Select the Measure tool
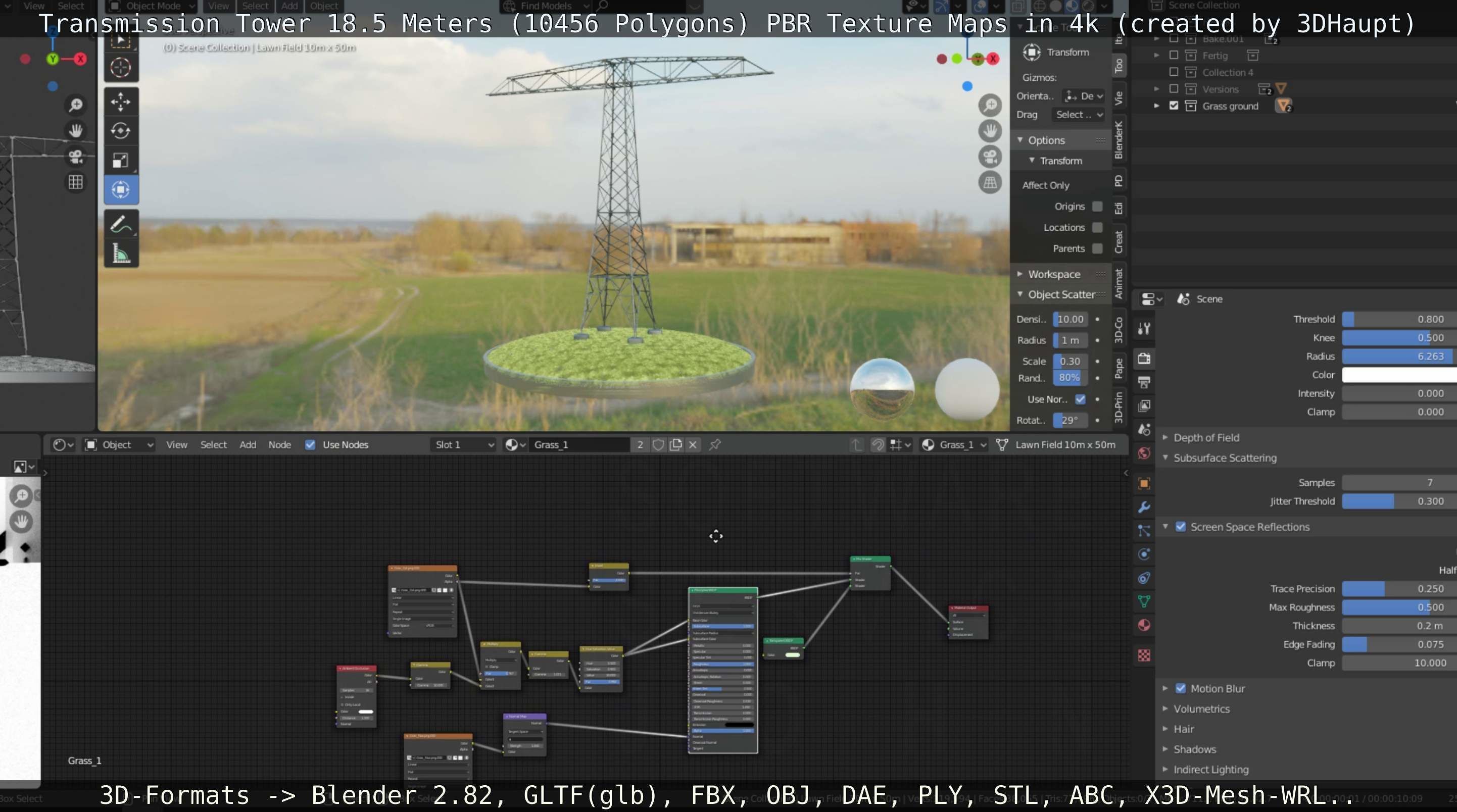The height and width of the screenshot is (812, 1457). click(120, 253)
